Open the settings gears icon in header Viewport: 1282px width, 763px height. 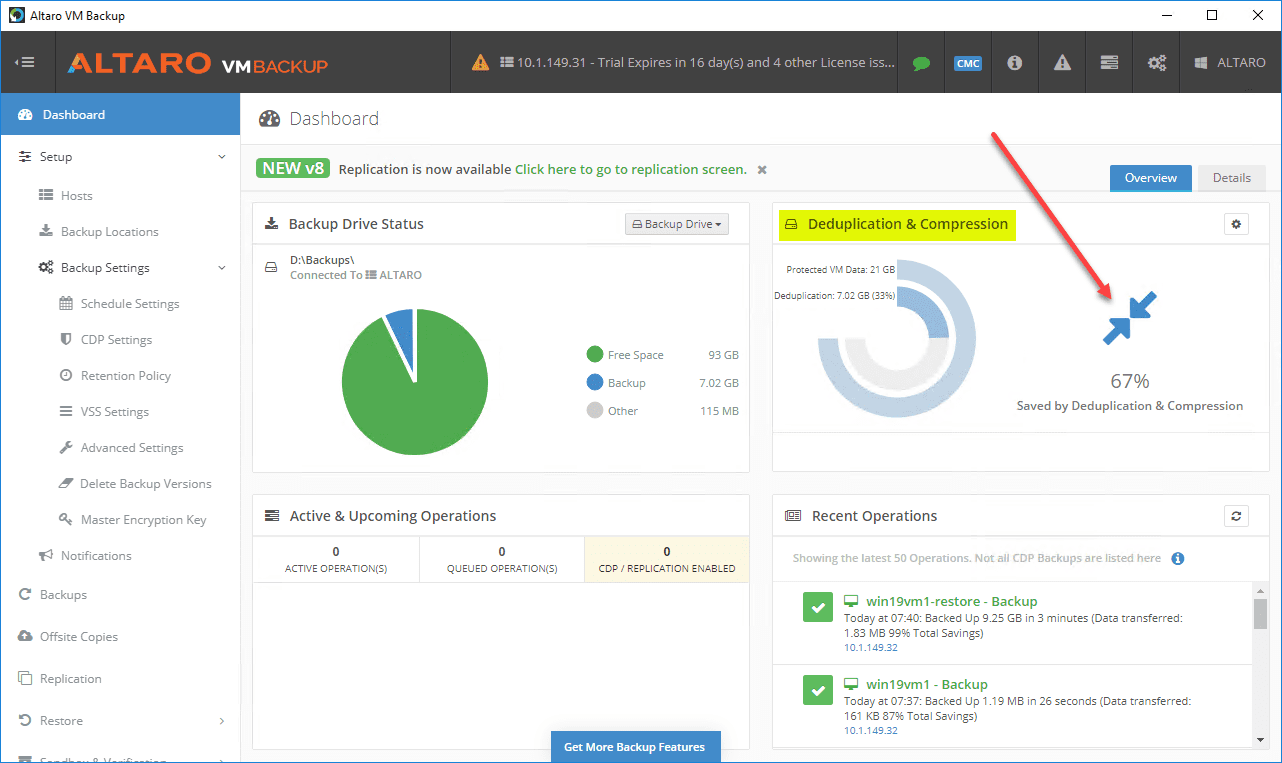[x=1157, y=63]
